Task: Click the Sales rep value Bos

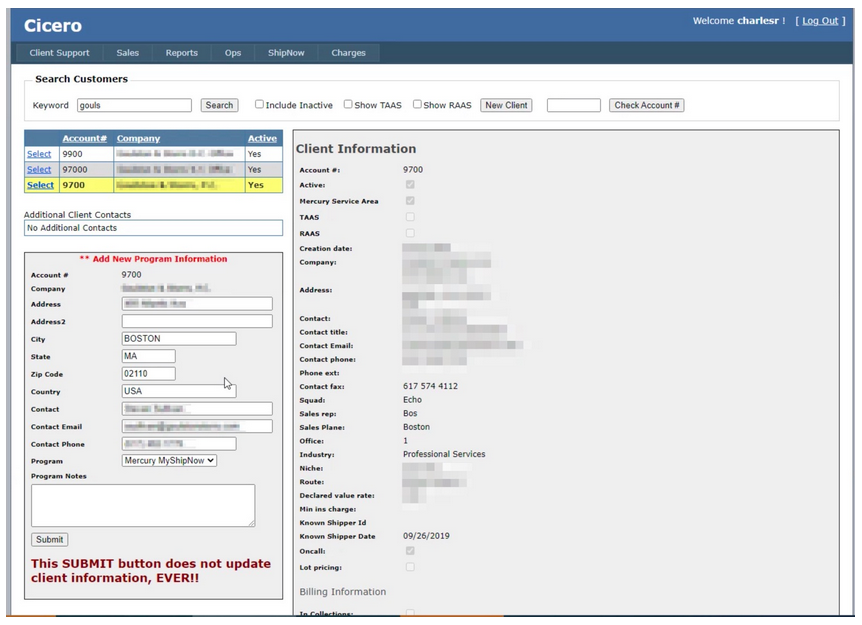Action: coord(410,413)
